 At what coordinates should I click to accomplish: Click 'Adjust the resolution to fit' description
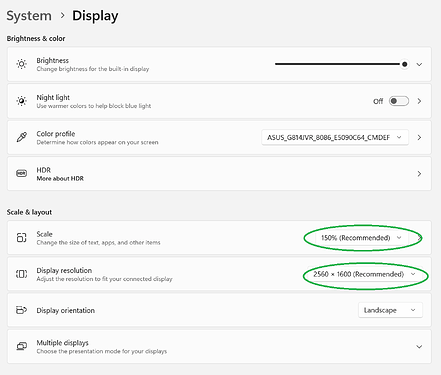tap(104, 279)
